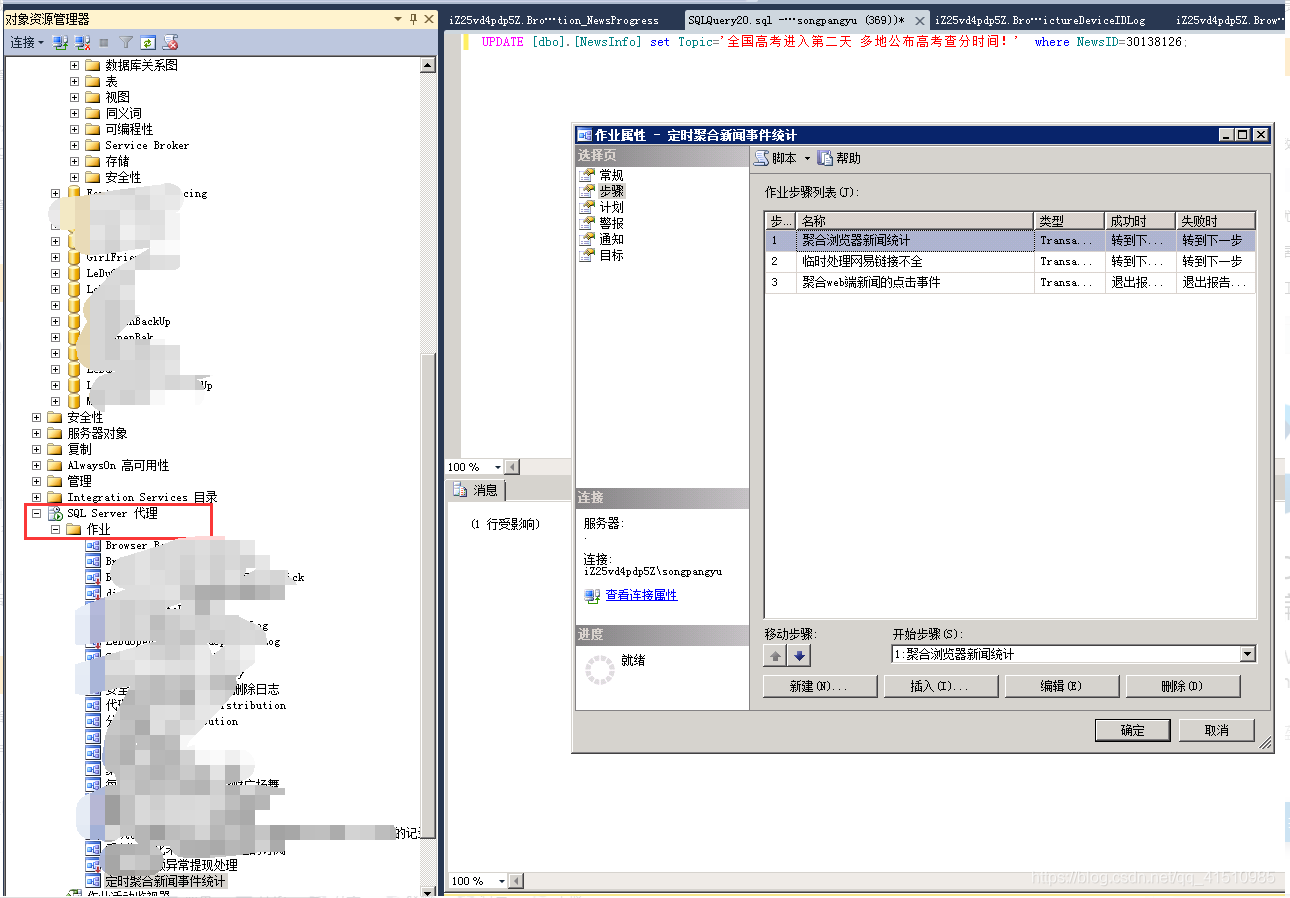Viewport: 1290px width, 898px height.
Task: Click the 名称 column header
Action: [915, 221]
